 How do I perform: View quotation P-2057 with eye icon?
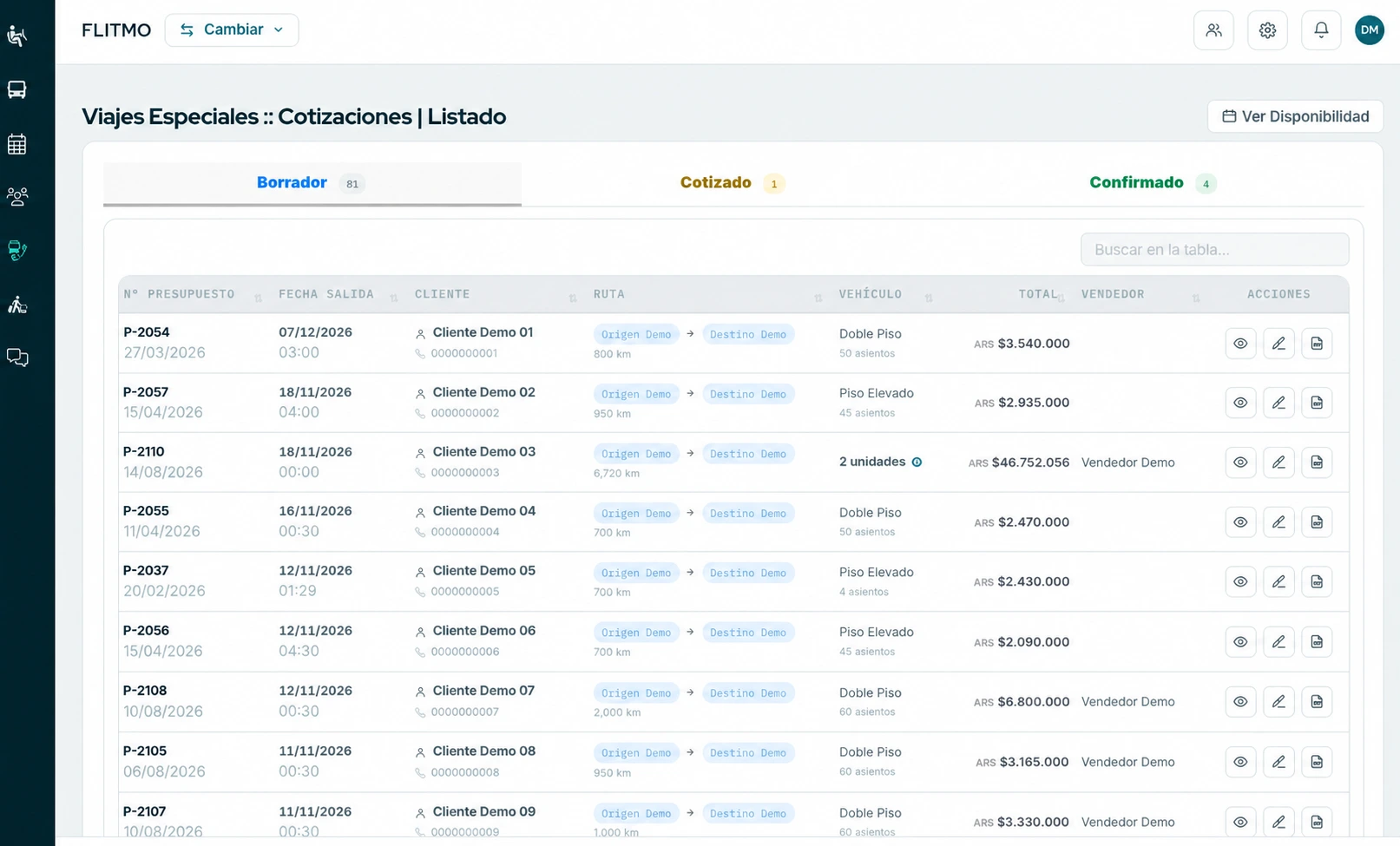1240,403
